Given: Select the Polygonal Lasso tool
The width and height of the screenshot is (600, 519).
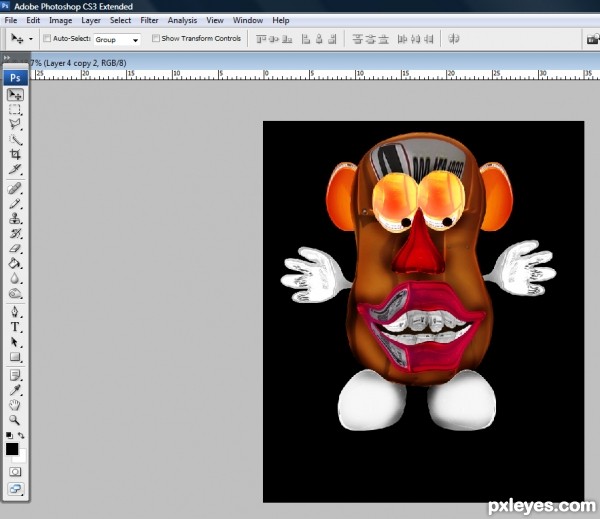Looking at the screenshot, I should point(15,124).
